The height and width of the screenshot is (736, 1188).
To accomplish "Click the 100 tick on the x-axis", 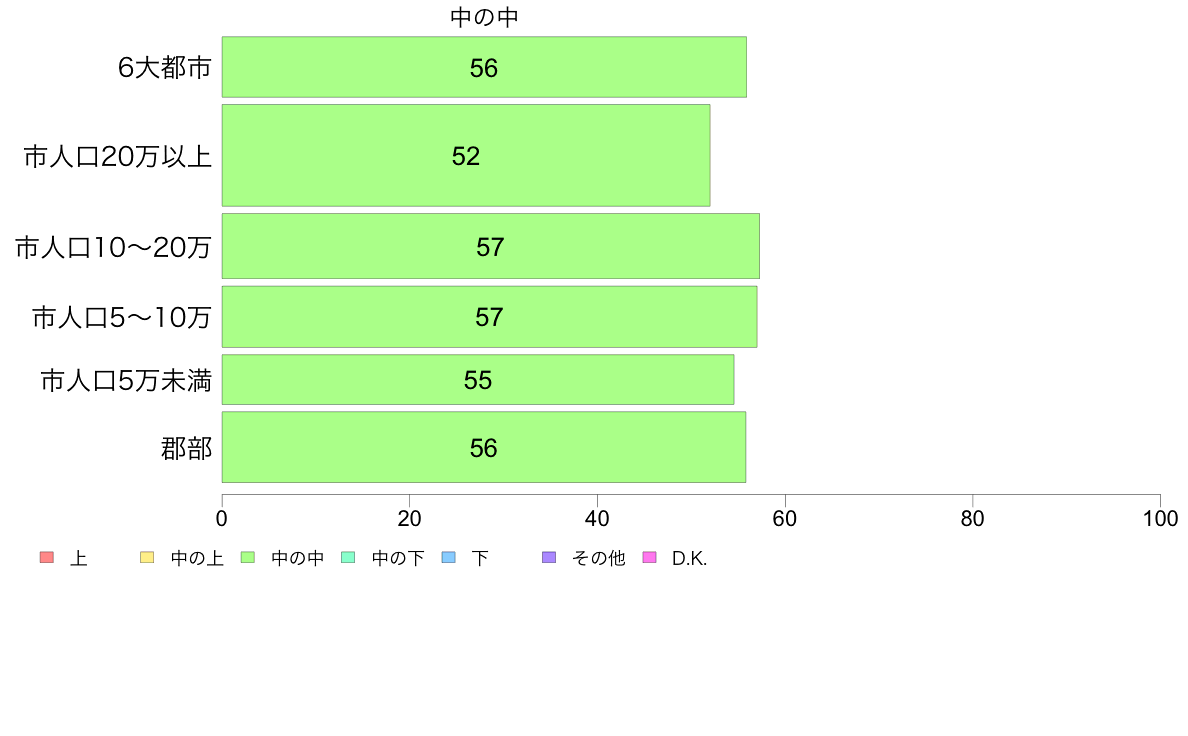I will click(1160, 518).
